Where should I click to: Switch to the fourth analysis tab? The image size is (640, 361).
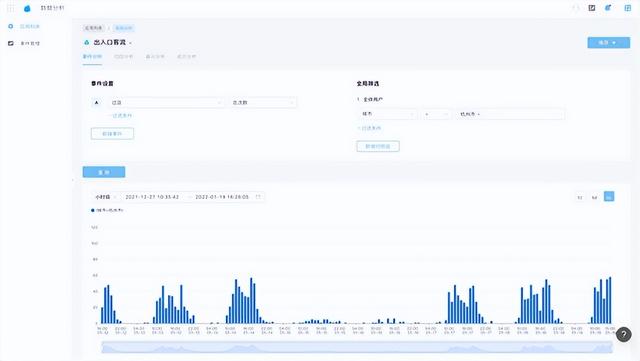(x=187, y=56)
